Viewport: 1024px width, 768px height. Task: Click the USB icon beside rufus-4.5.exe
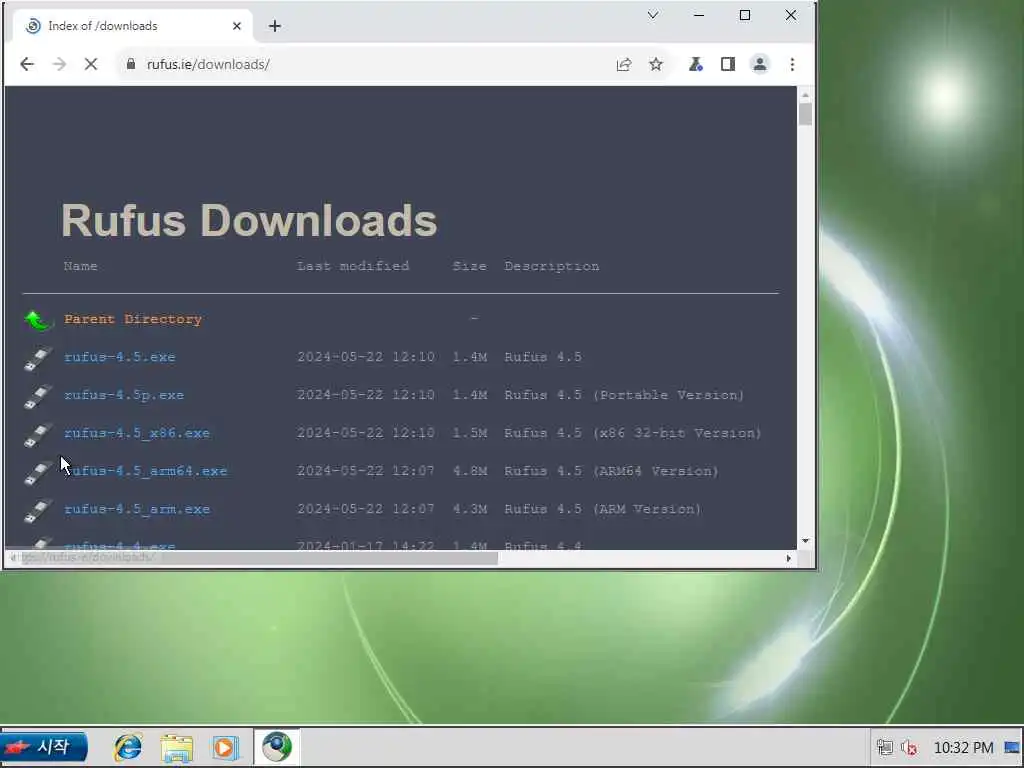(38, 359)
